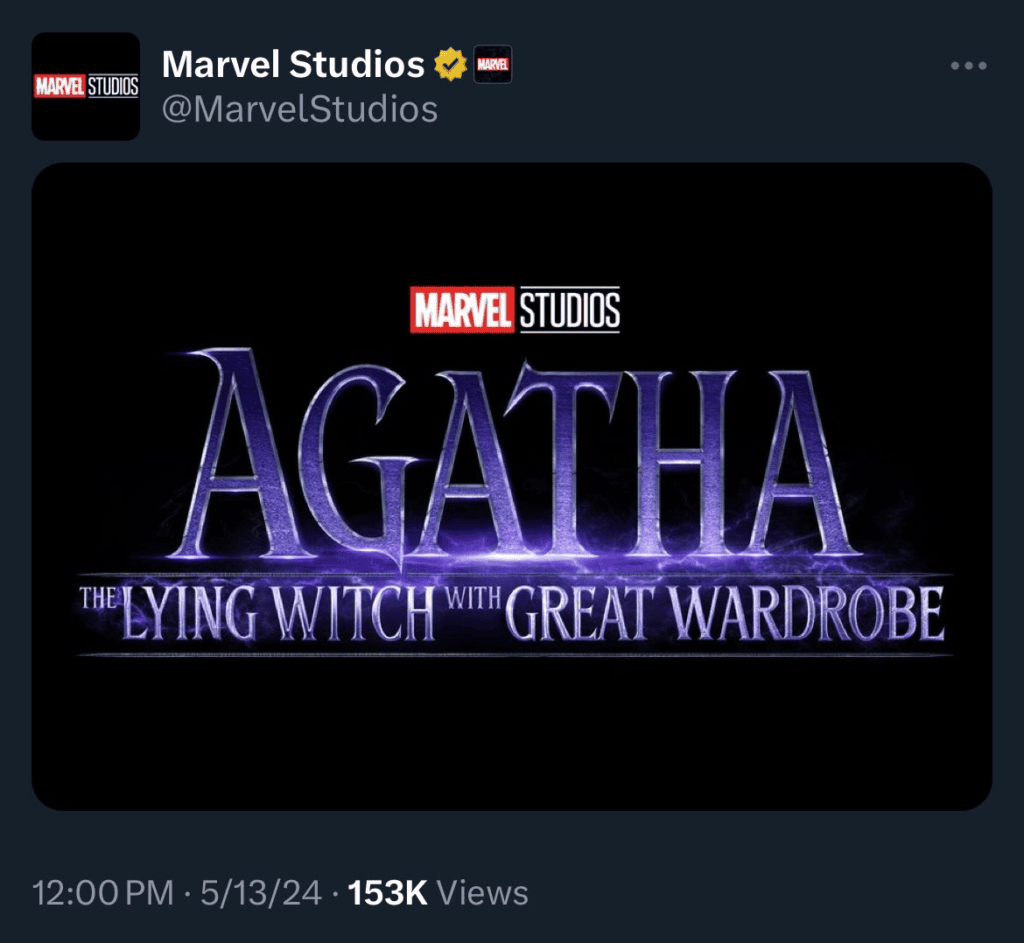This screenshot has height=943, width=1024.
Task: Click the small THE text in subtitle
Action: 99,598
